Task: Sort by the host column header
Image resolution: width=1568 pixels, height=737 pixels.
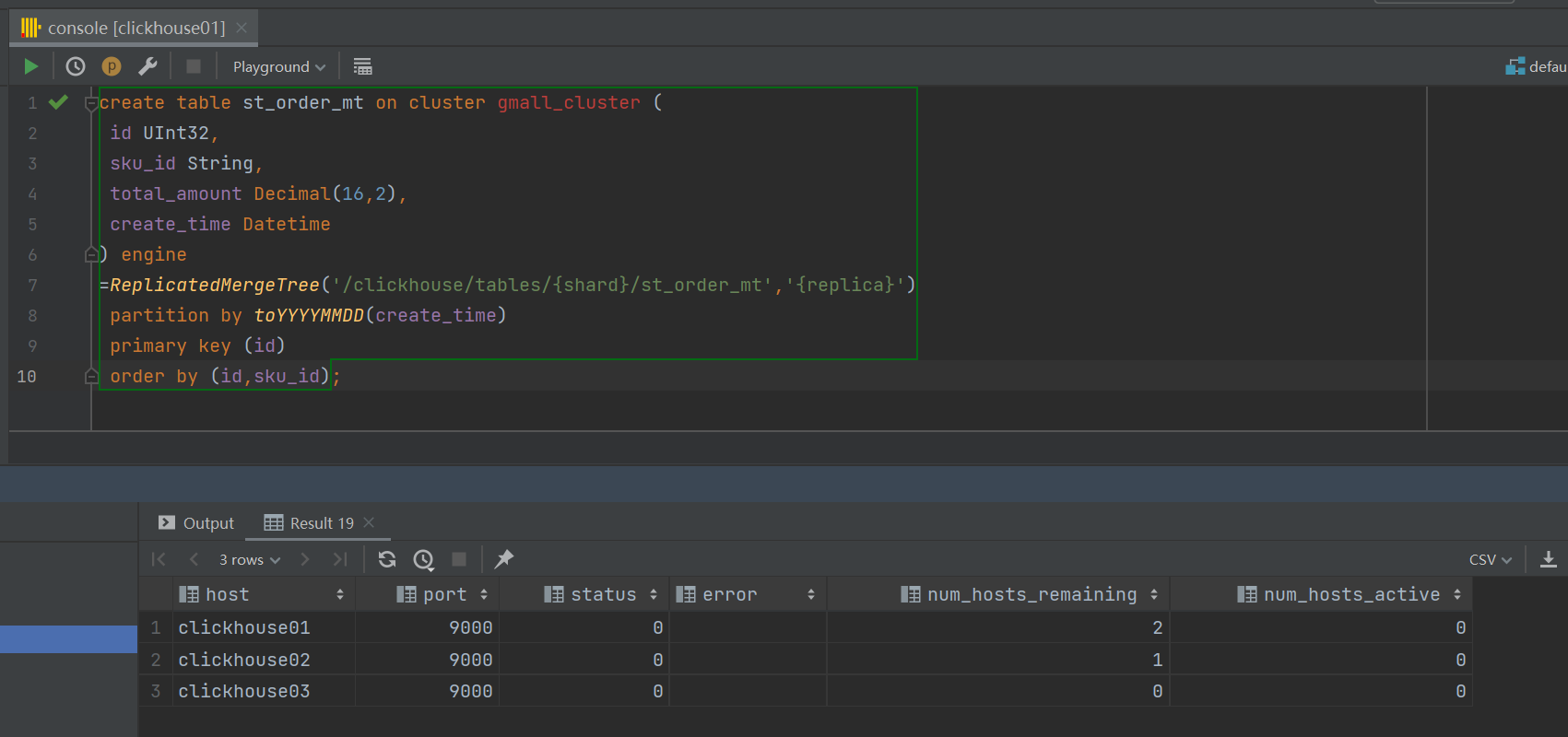Action: (x=227, y=594)
